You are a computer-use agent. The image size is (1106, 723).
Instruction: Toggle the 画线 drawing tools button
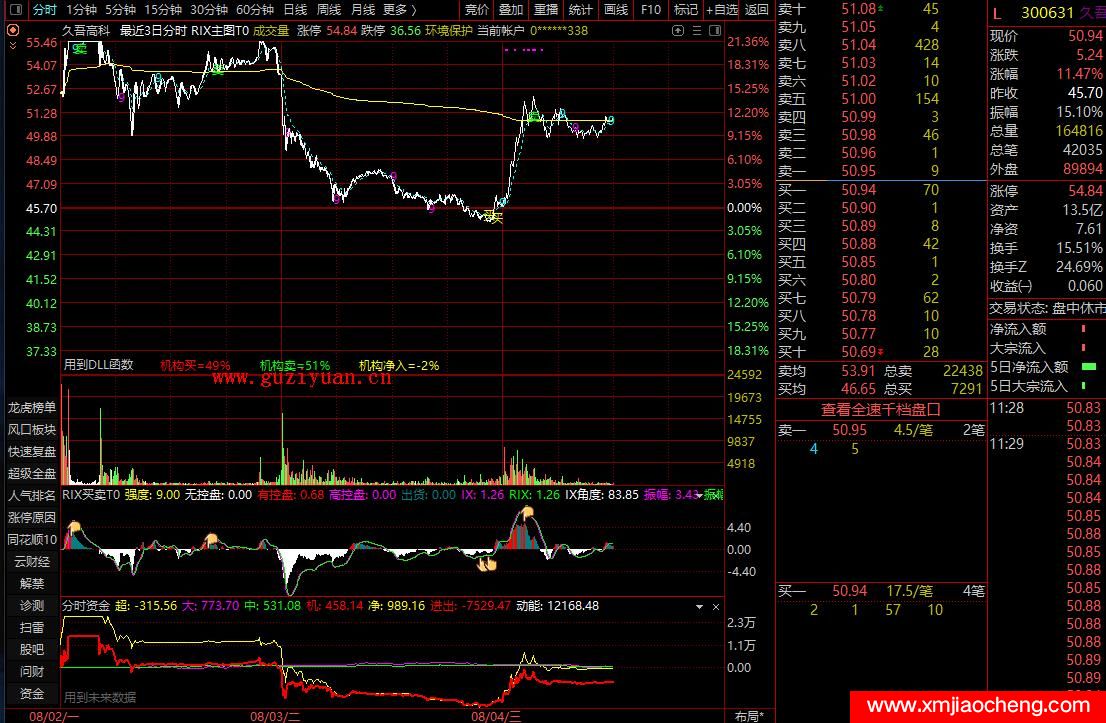tap(616, 9)
